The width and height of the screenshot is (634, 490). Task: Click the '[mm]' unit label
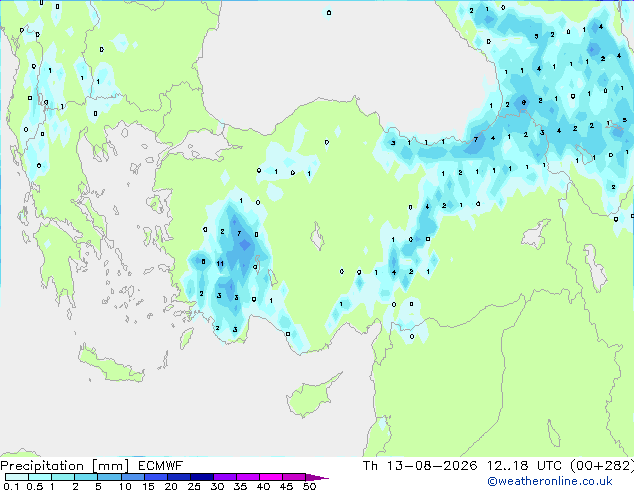point(110,466)
